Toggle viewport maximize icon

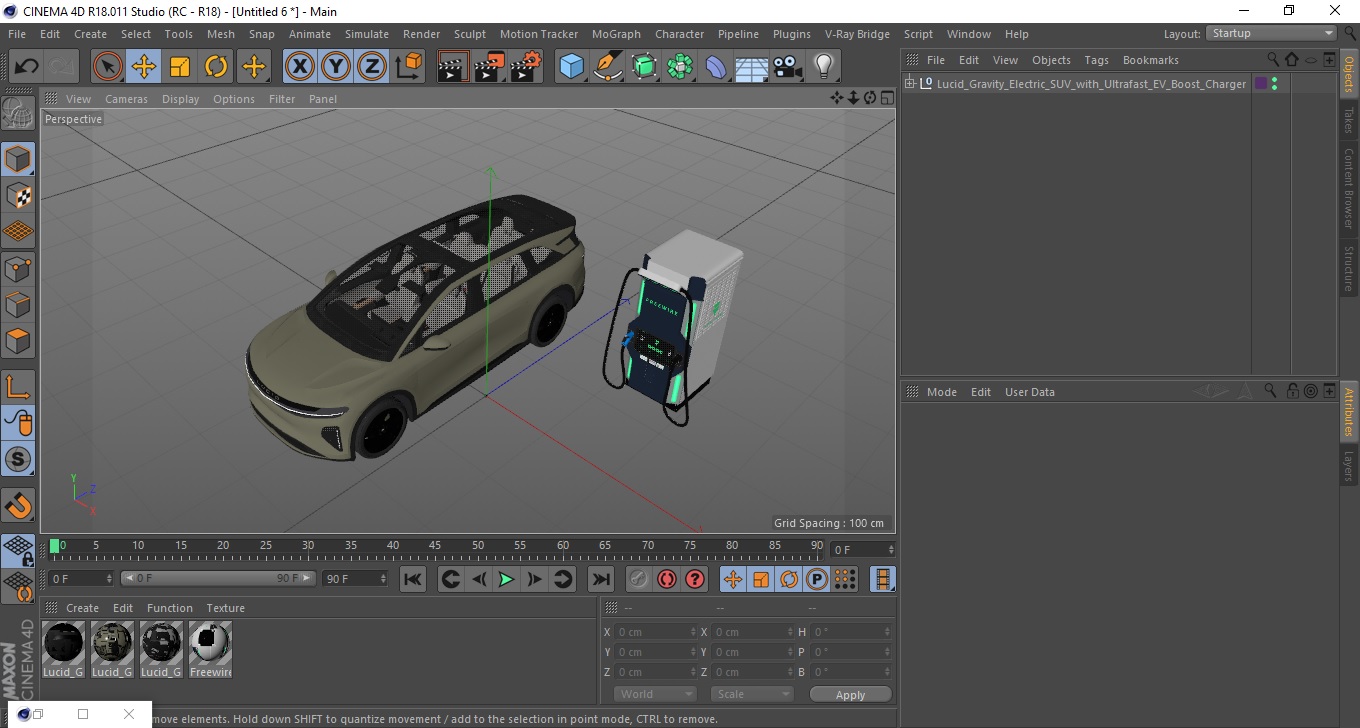[x=887, y=98]
